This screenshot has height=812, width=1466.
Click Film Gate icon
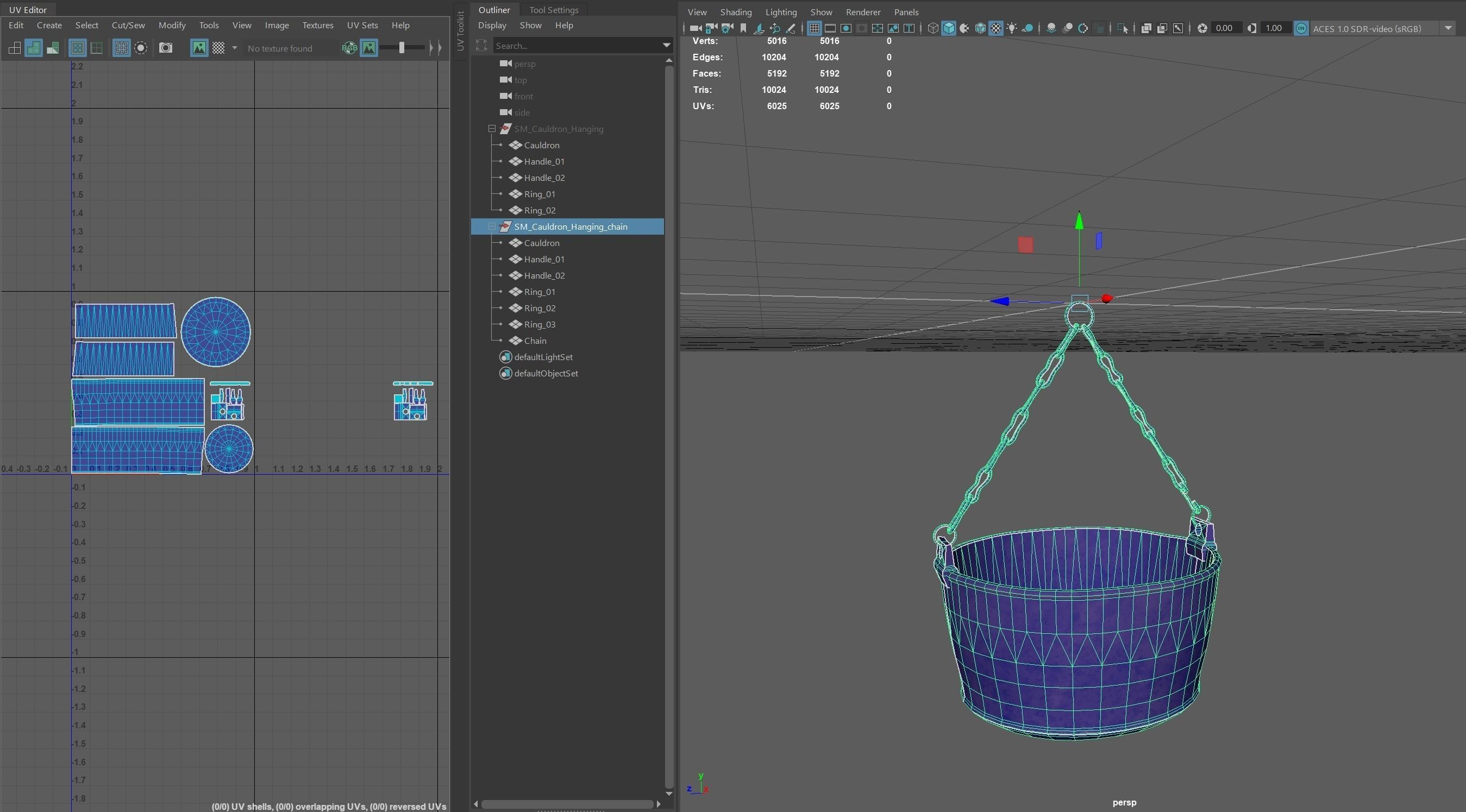pos(830,28)
